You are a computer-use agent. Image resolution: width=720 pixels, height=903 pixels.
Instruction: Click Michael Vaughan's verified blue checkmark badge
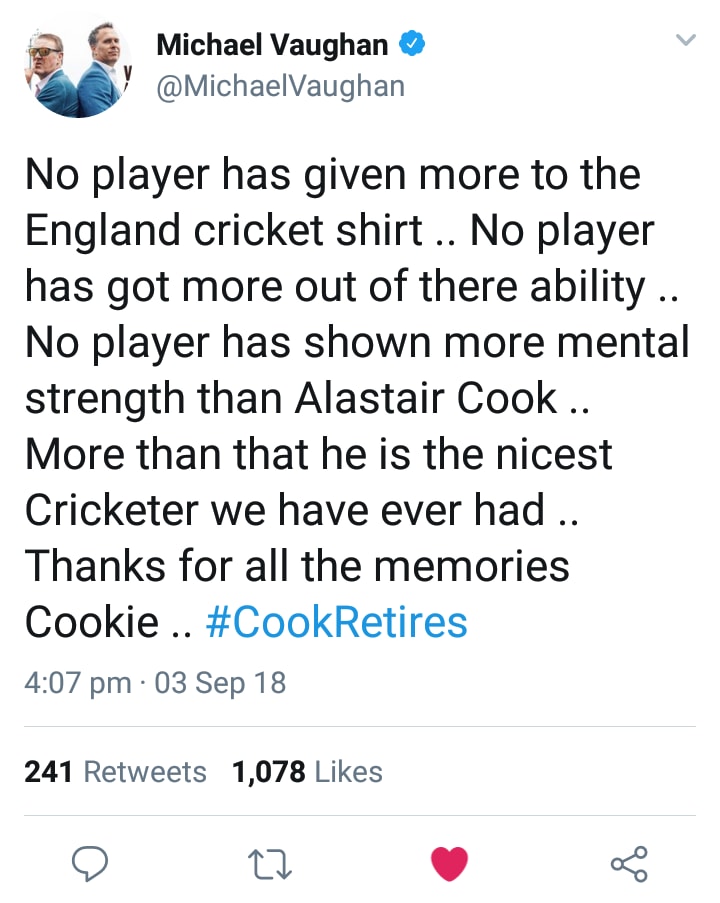pyautogui.click(x=414, y=44)
